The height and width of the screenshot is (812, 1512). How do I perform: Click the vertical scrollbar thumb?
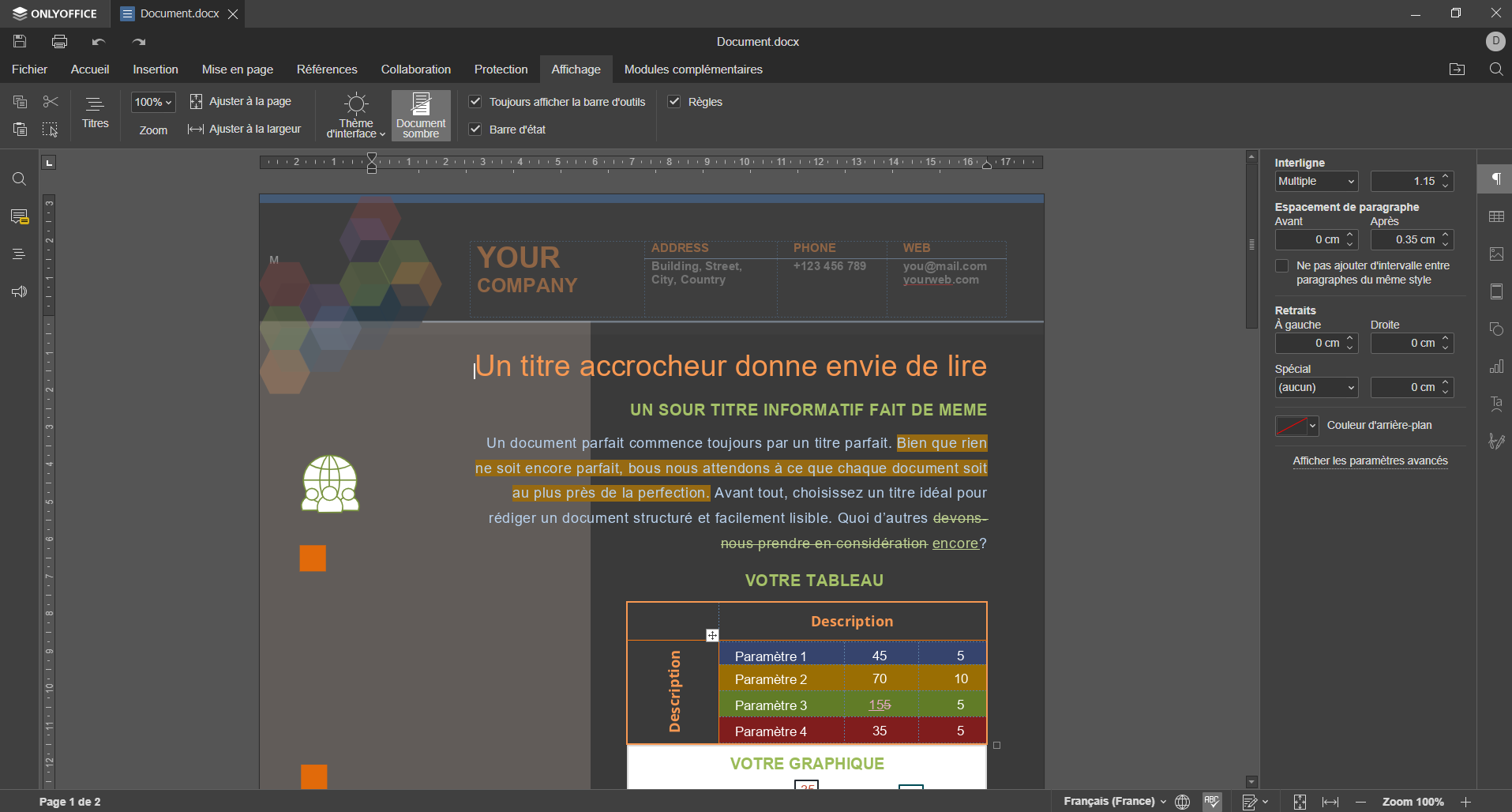(1251, 245)
